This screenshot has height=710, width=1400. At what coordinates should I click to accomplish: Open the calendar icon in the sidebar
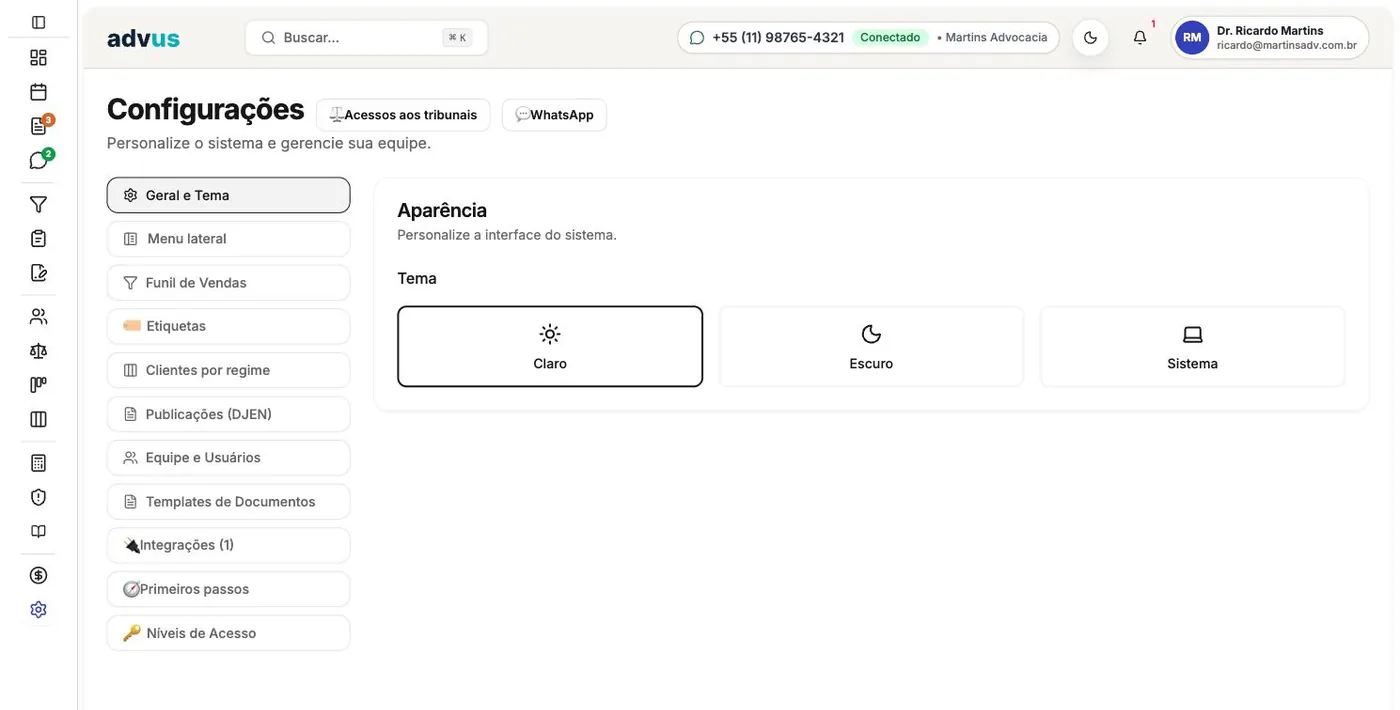pyautogui.click(x=38, y=92)
